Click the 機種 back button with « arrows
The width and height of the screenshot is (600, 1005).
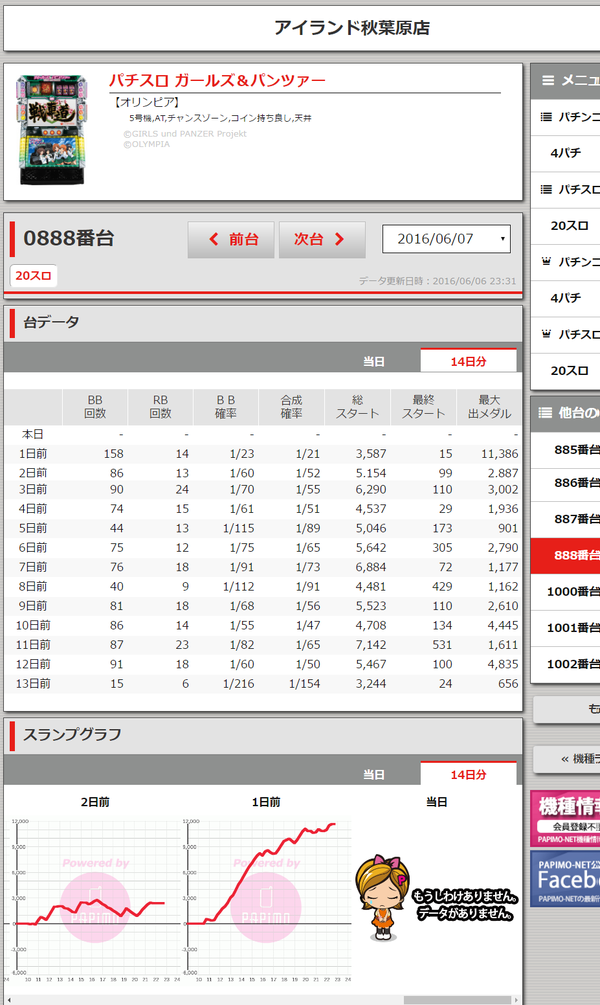click(x=567, y=759)
